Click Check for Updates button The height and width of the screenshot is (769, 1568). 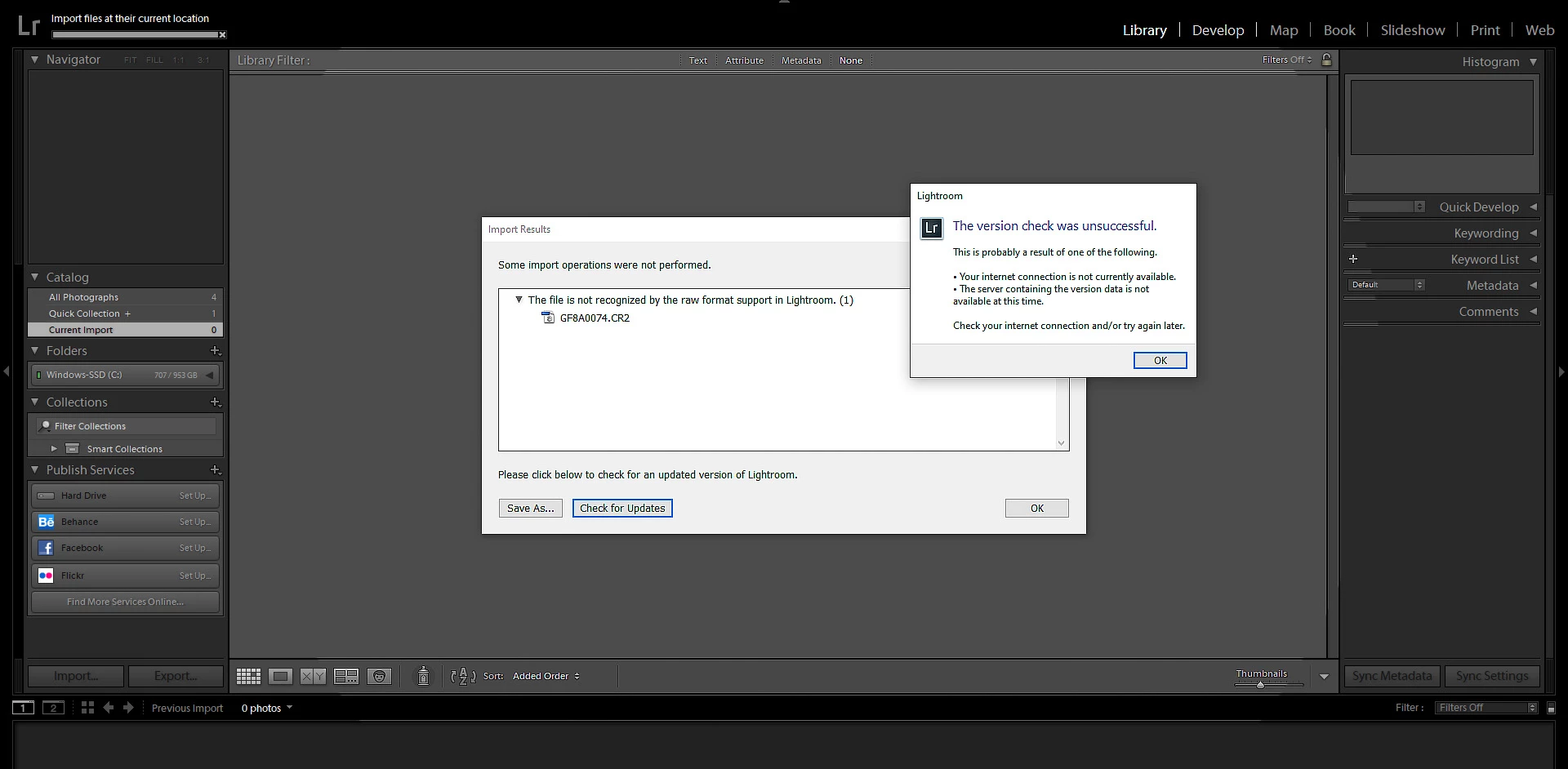(x=622, y=508)
